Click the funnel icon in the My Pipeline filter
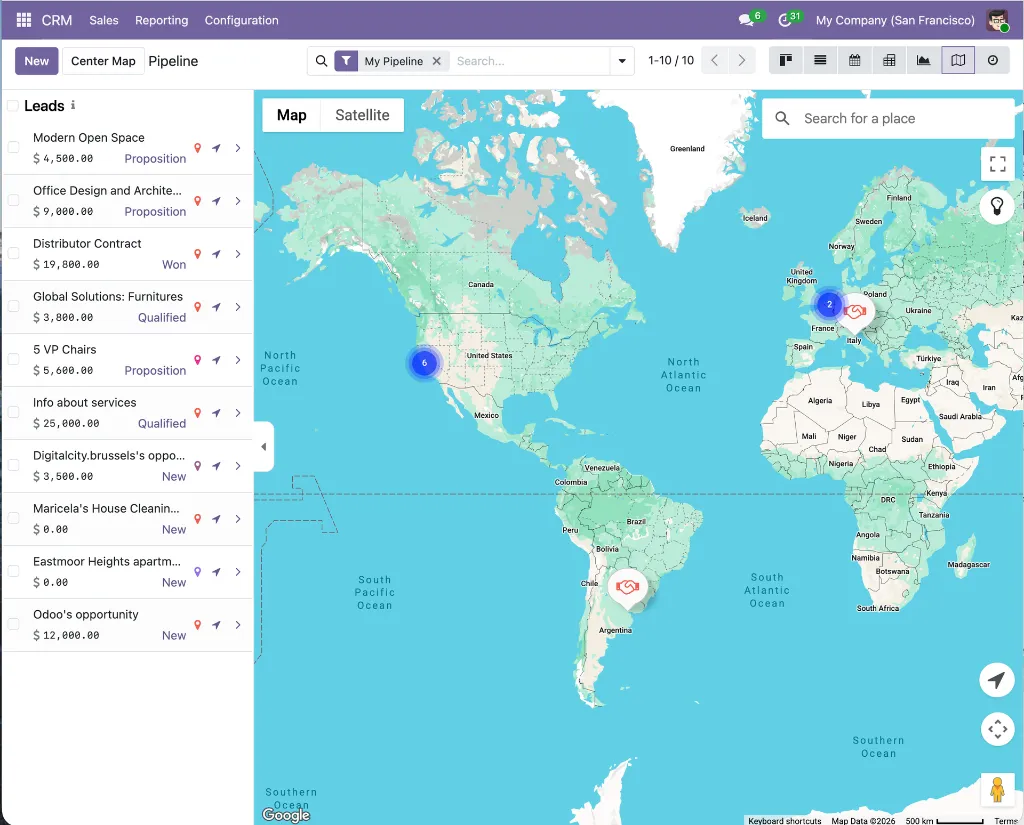Image resolution: width=1024 pixels, height=825 pixels. click(346, 61)
